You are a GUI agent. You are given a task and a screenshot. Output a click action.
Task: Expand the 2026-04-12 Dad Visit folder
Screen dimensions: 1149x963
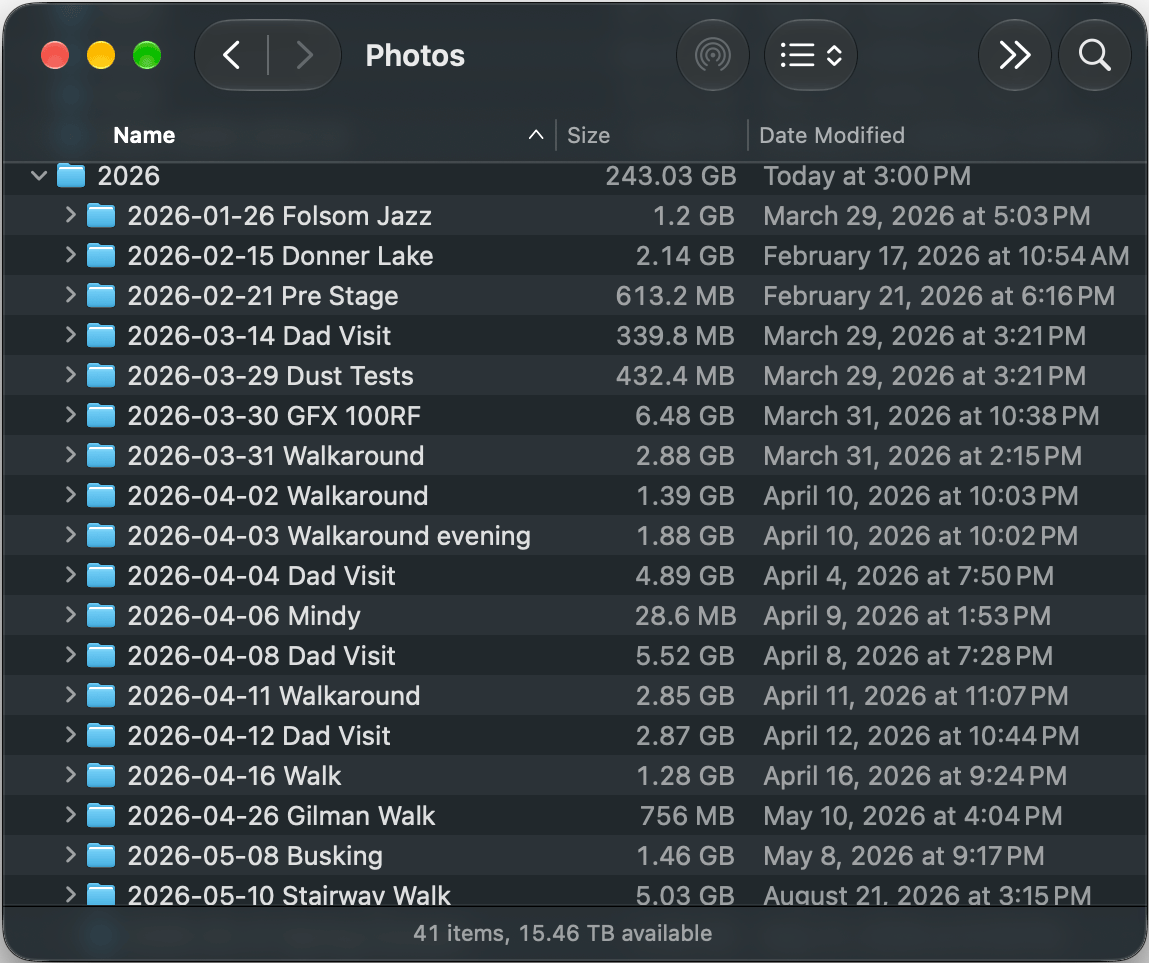tap(70, 735)
